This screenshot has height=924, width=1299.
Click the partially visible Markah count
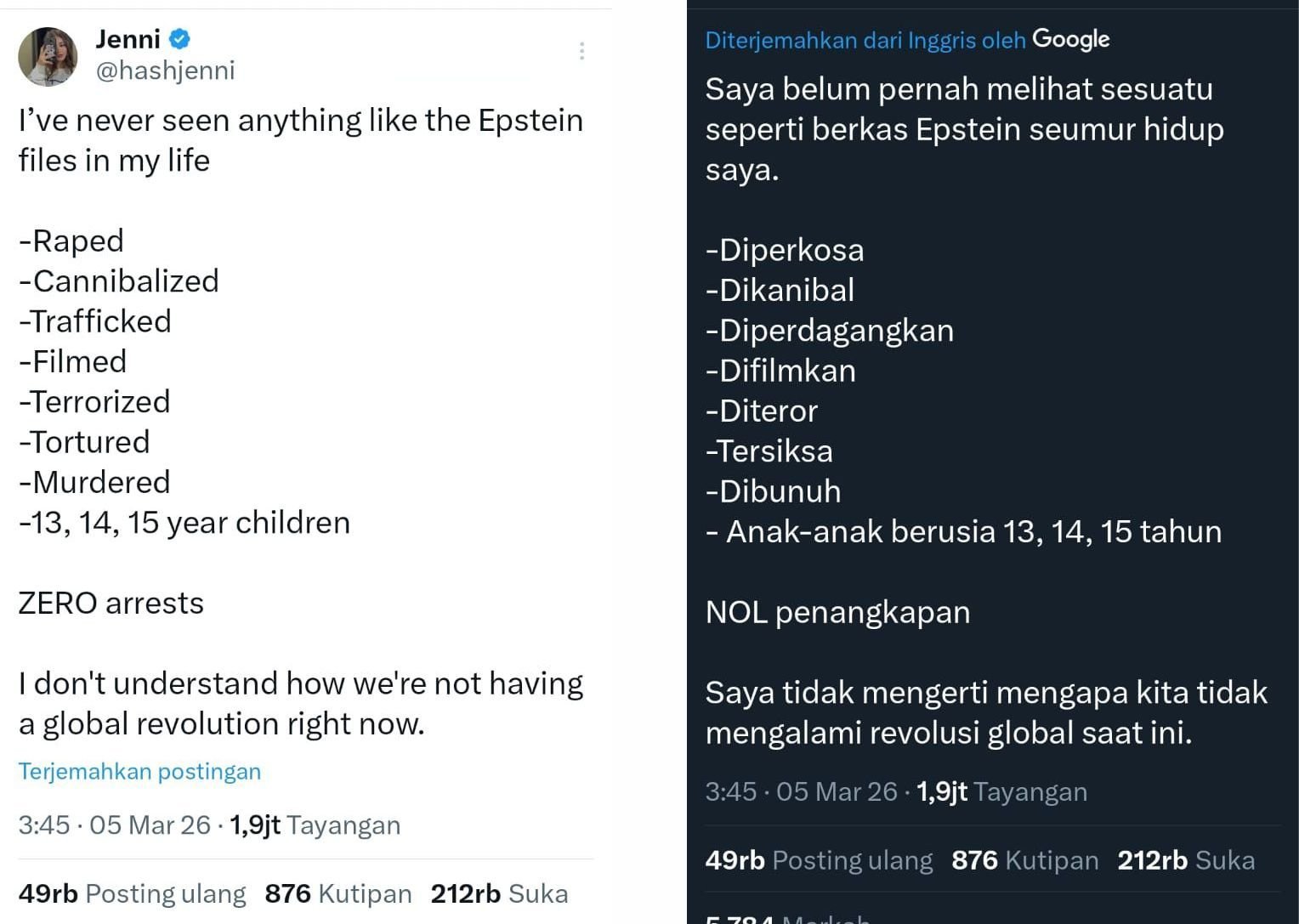(x=787, y=918)
